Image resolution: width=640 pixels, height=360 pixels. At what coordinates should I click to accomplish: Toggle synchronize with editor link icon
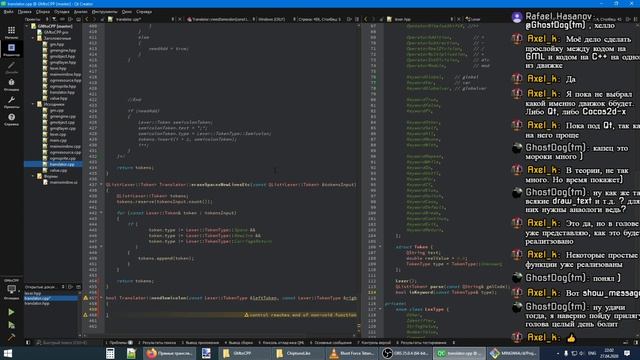(62, 19)
